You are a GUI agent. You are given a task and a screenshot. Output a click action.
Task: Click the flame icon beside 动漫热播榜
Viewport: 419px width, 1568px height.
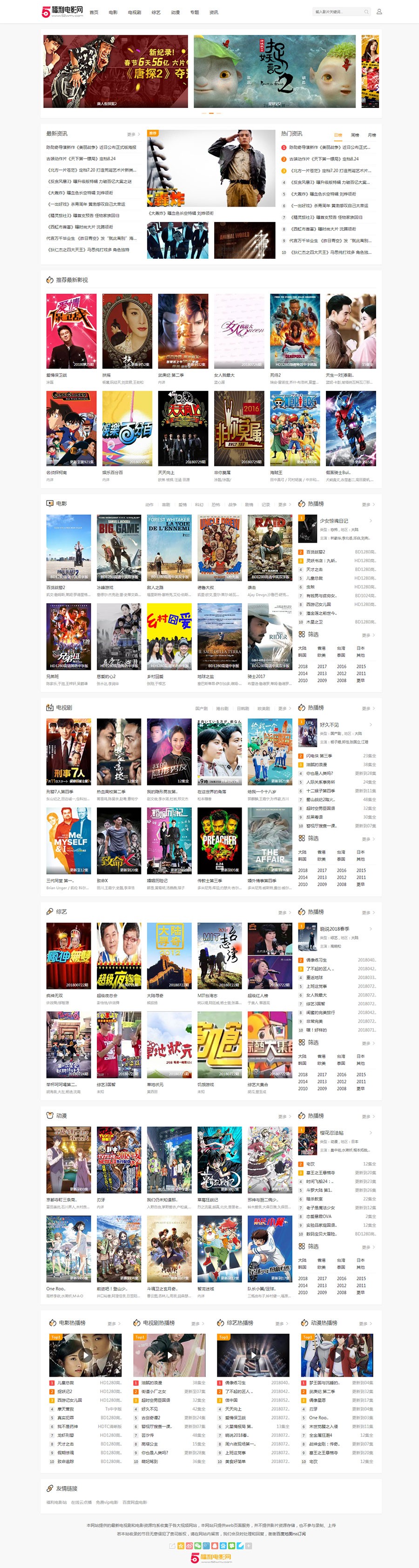(x=304, y=1323)
